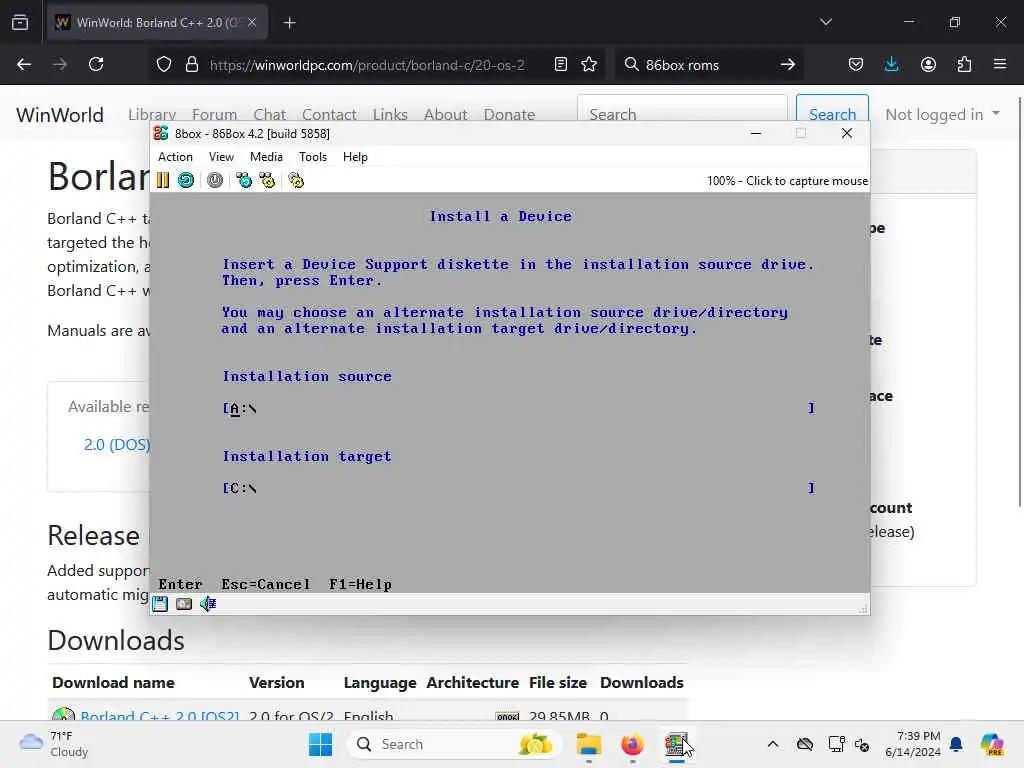Open the Action menu in 86Box

point(175,157)
